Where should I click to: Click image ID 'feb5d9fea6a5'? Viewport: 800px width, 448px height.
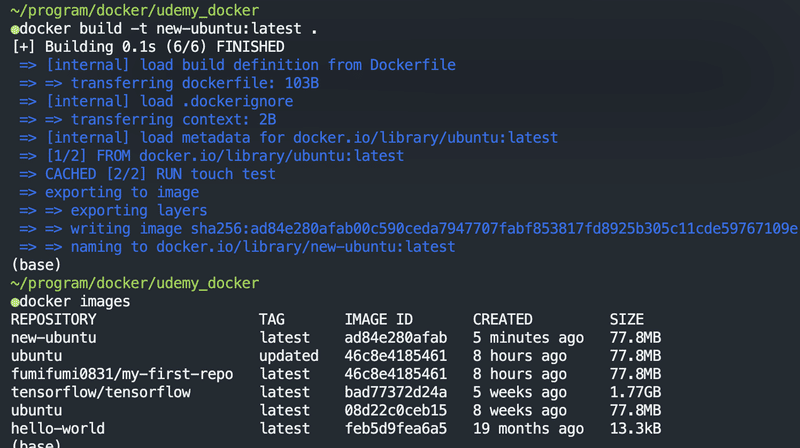396,429
